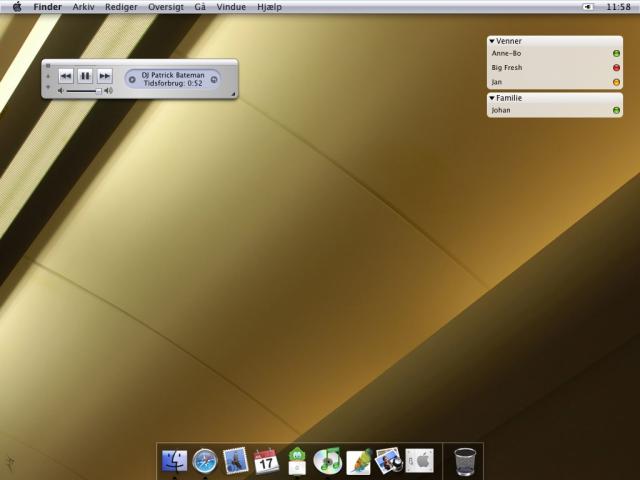Image resolution: width=640 pixels, height=480 pixels.
Task: Click the volume icon in menu bar
Action: 588,7
